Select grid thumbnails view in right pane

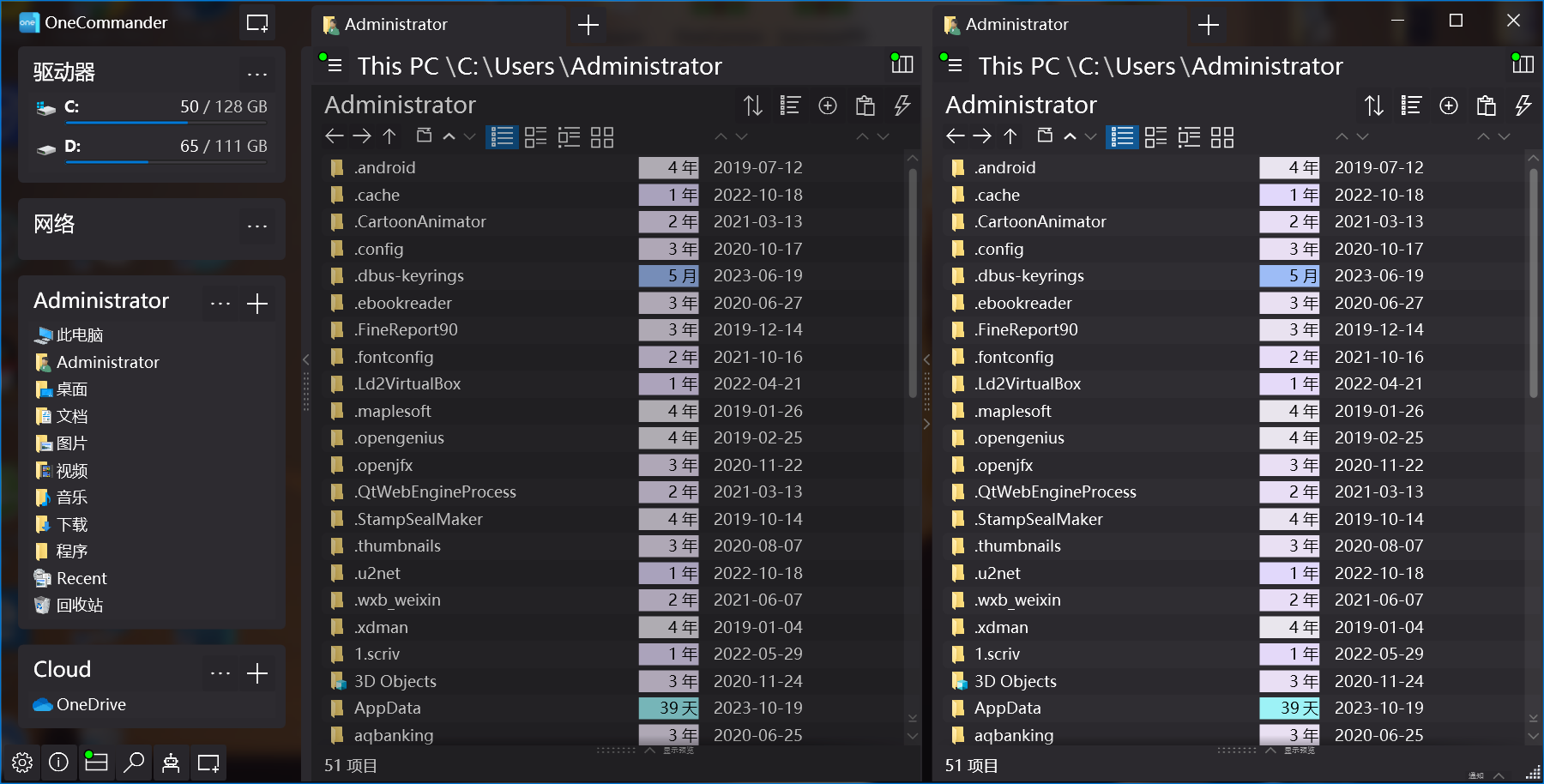tap(1222, 137)
